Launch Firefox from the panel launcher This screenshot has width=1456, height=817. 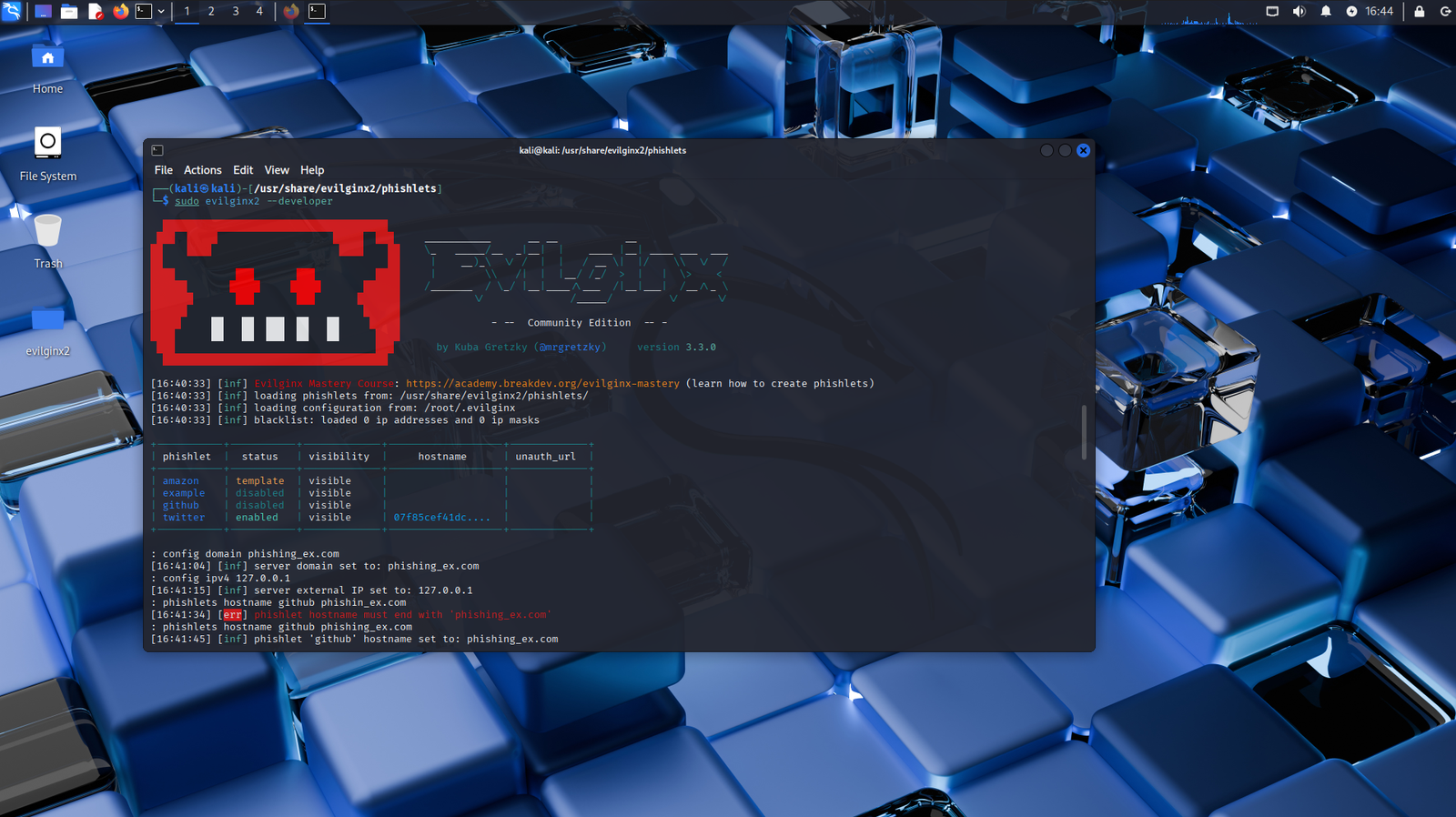coord(121,11)
